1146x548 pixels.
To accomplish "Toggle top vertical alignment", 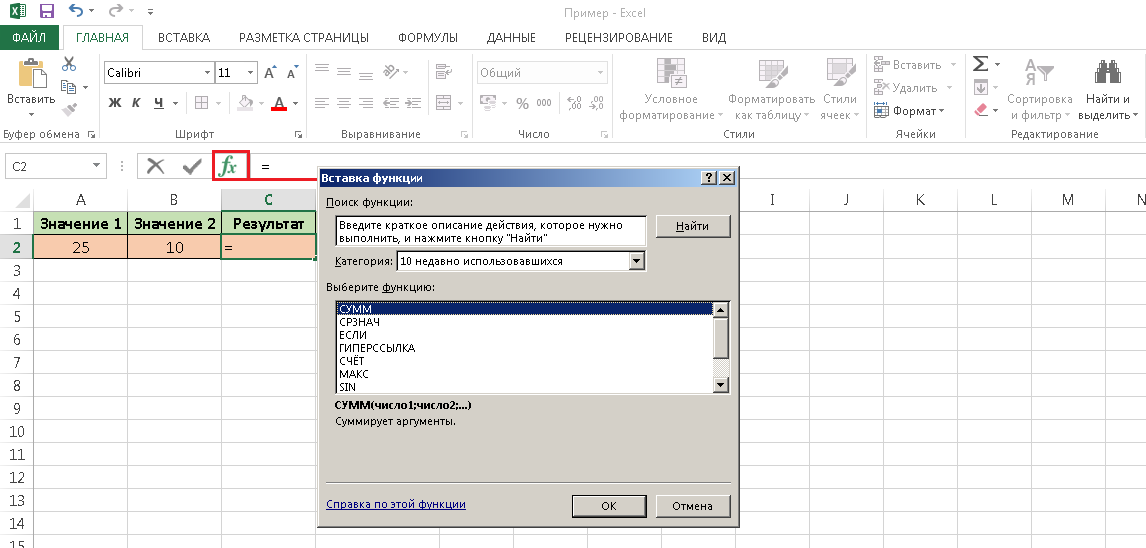I will [x=322, y=70].
